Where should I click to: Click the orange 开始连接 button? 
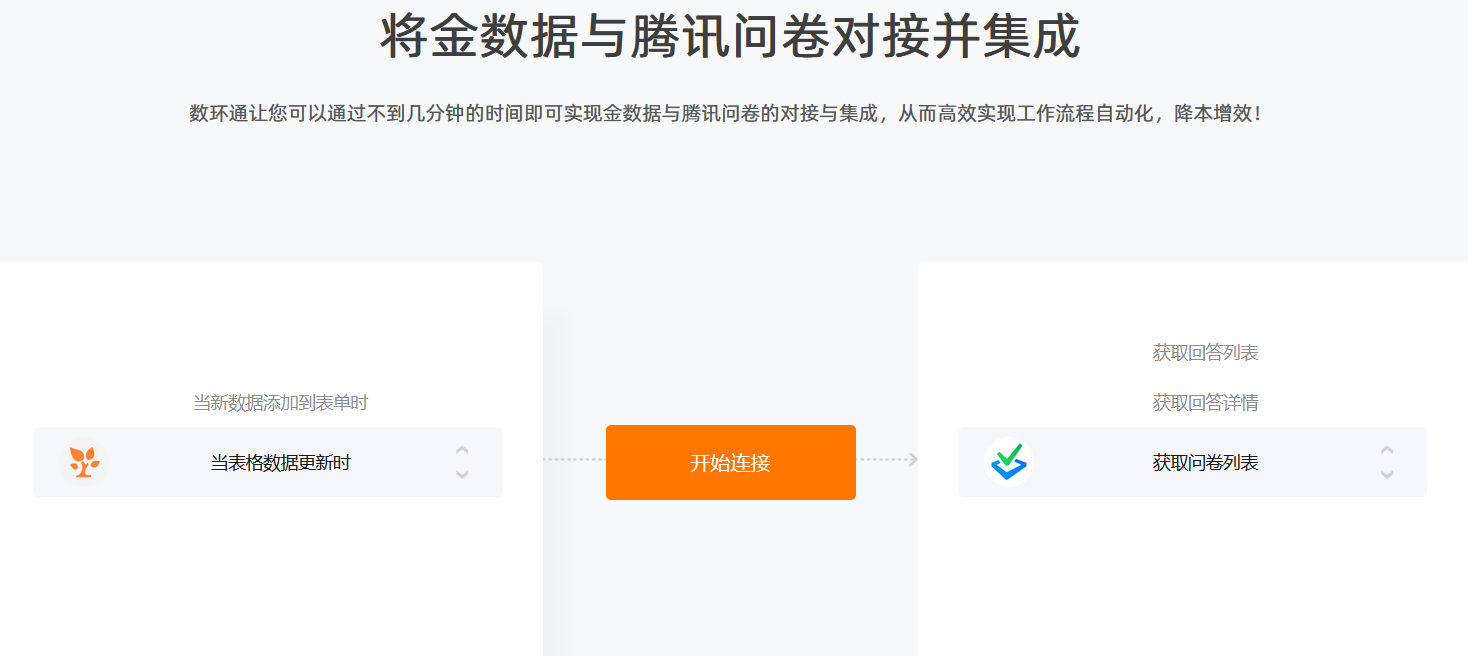(731, 462)
